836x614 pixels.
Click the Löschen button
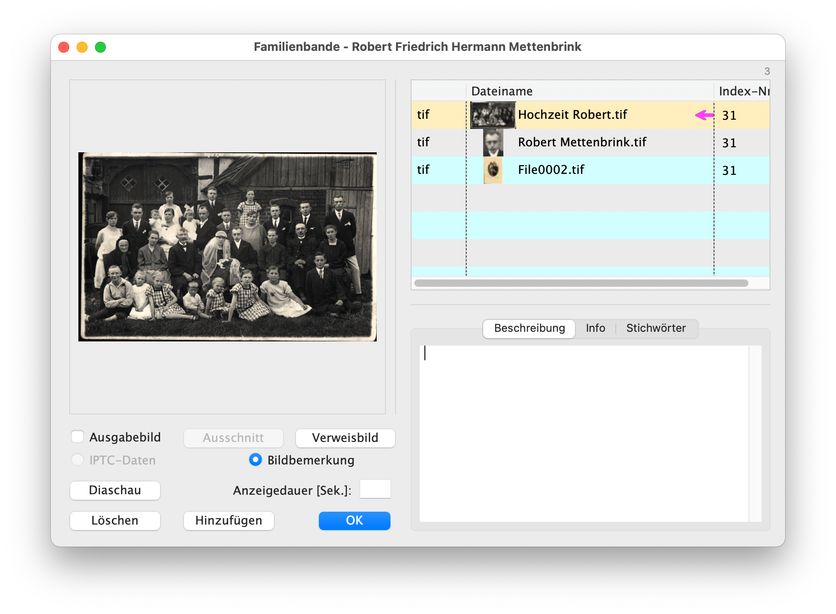point(115,521)
